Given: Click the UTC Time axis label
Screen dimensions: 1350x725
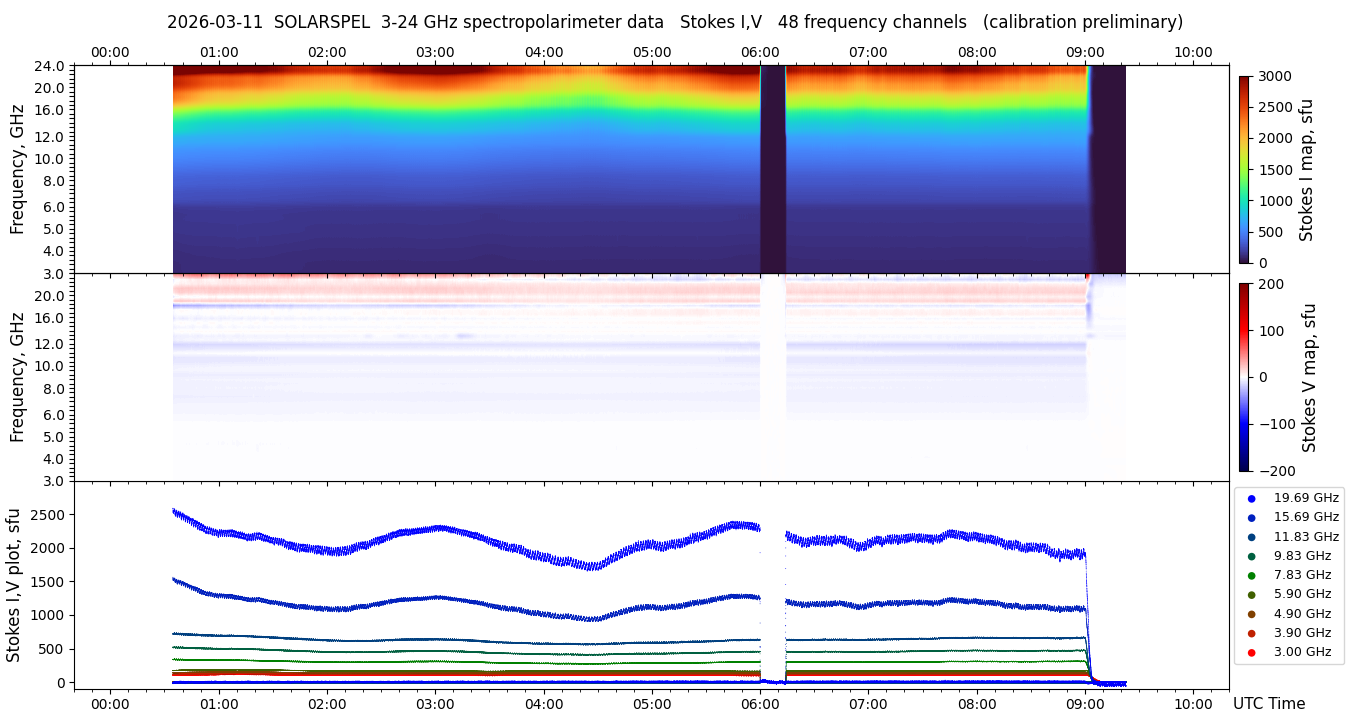Looking at the screenshot, I should pos(1268,704).
